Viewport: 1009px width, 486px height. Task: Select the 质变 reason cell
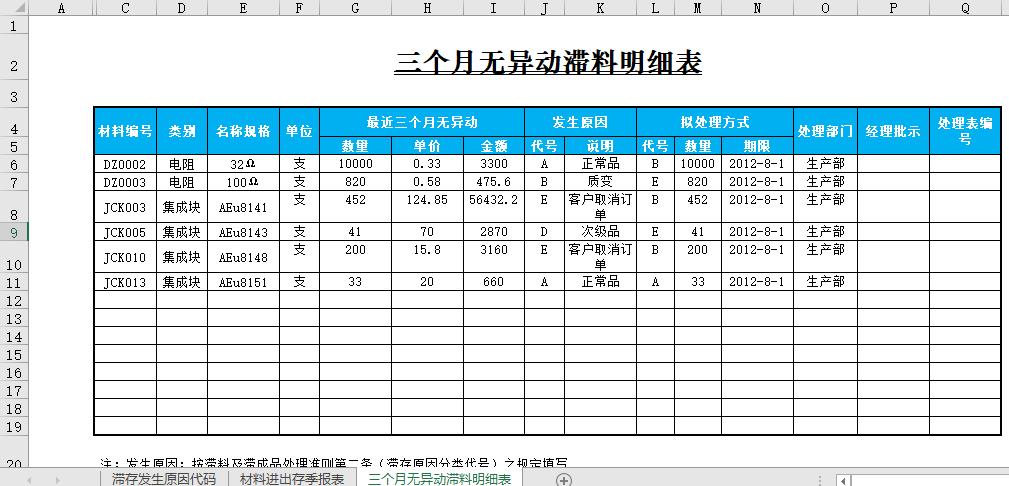pos(600,182)
